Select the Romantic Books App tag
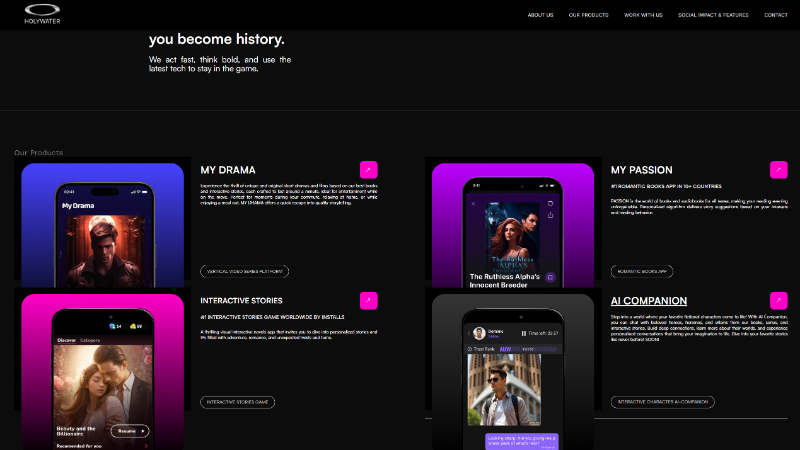 [642, 271]
